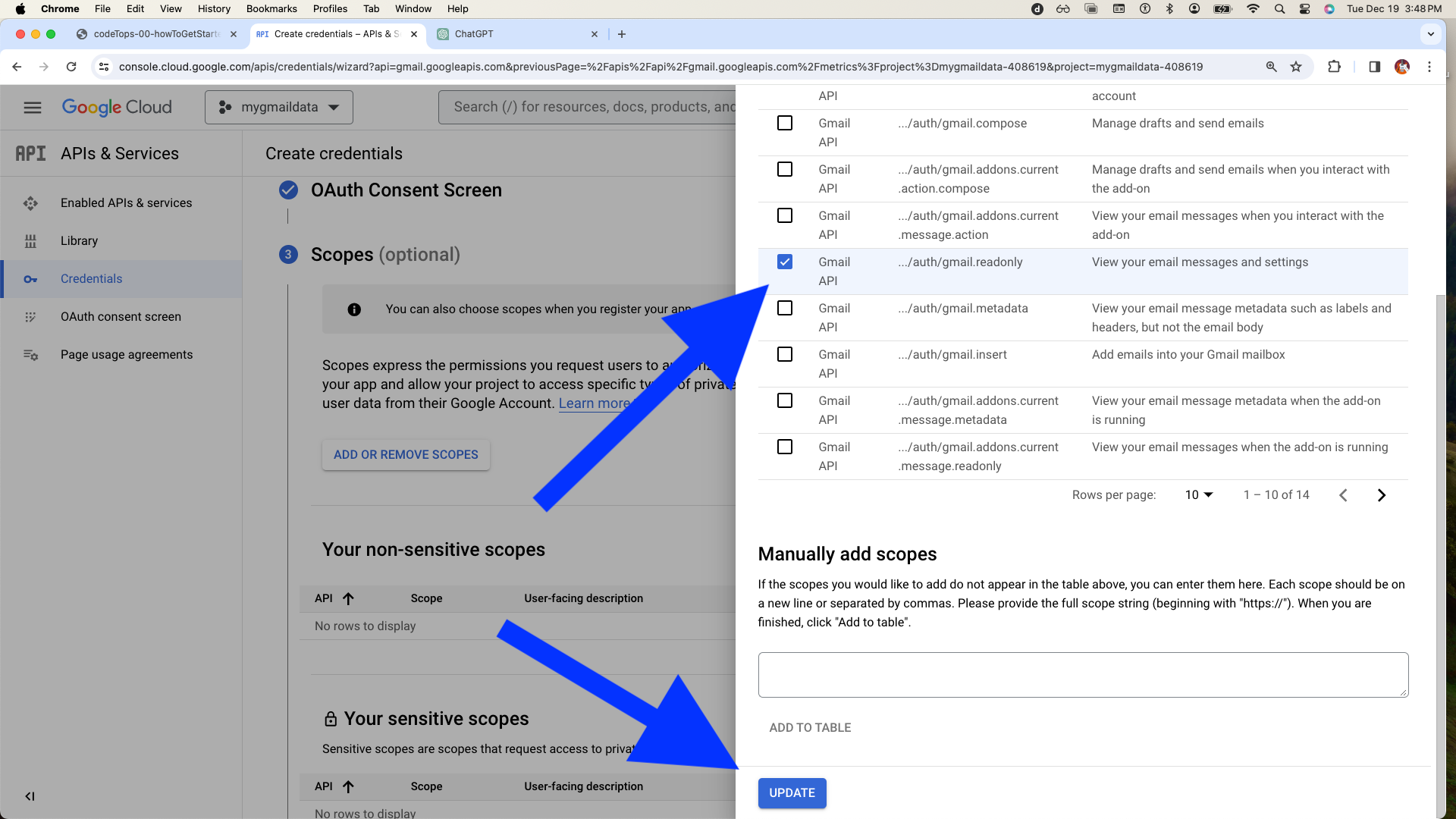Screen dimensions: 1456x819
Task: Click the zoom magnifier icon in address bar
Action: (x=1272, y=67)
